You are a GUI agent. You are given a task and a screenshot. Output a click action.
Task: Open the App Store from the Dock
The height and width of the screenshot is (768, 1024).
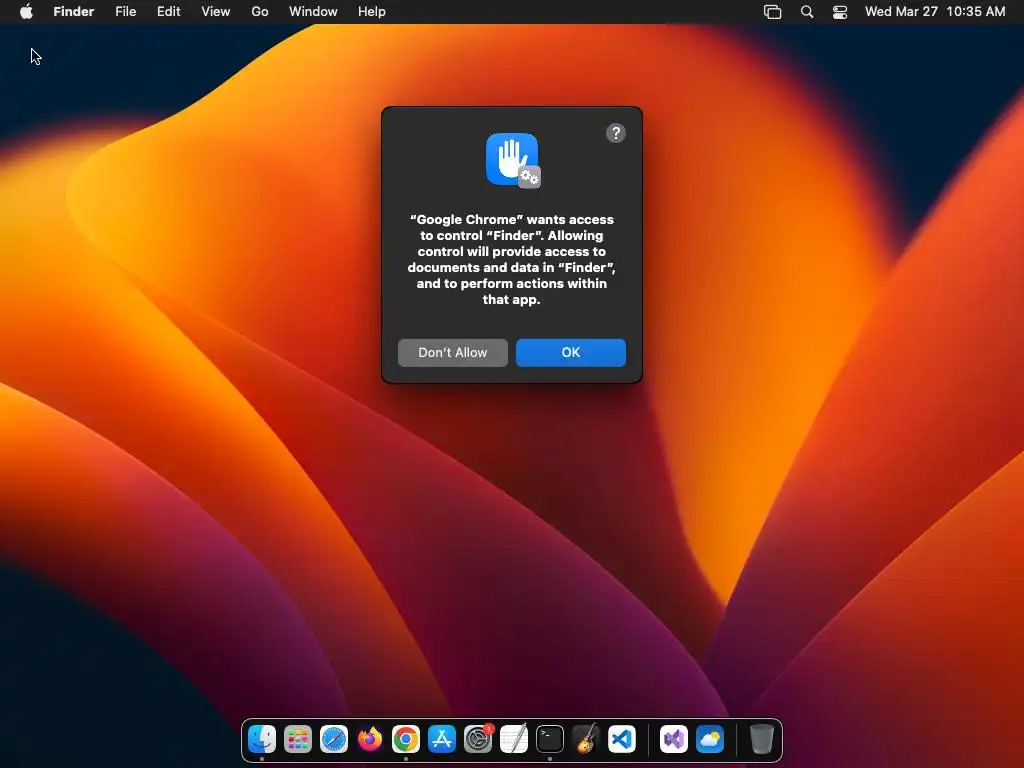(x=442, y=739)
